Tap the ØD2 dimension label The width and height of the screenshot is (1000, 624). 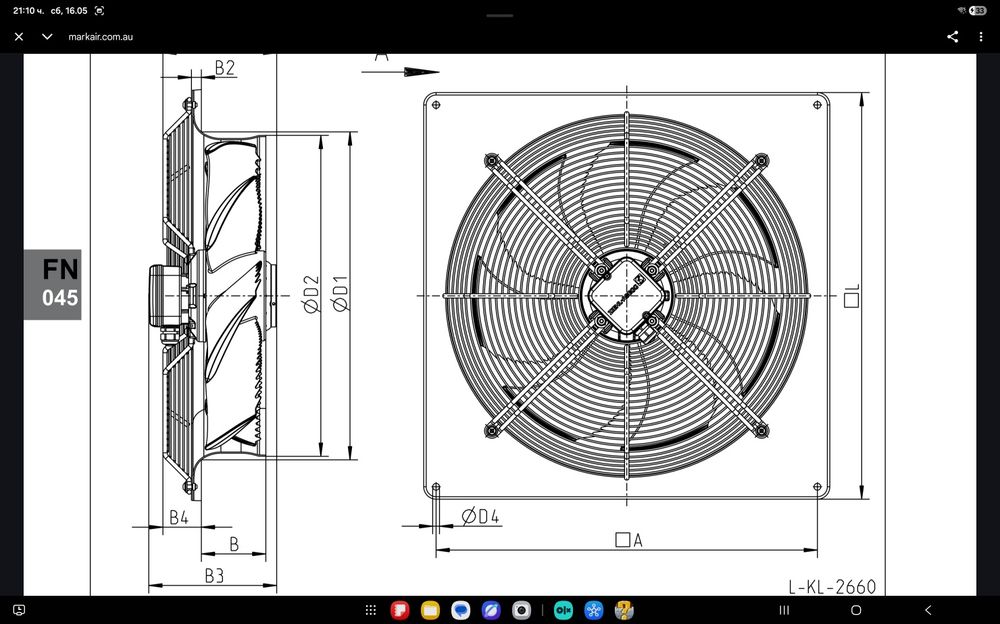point(311,294)
